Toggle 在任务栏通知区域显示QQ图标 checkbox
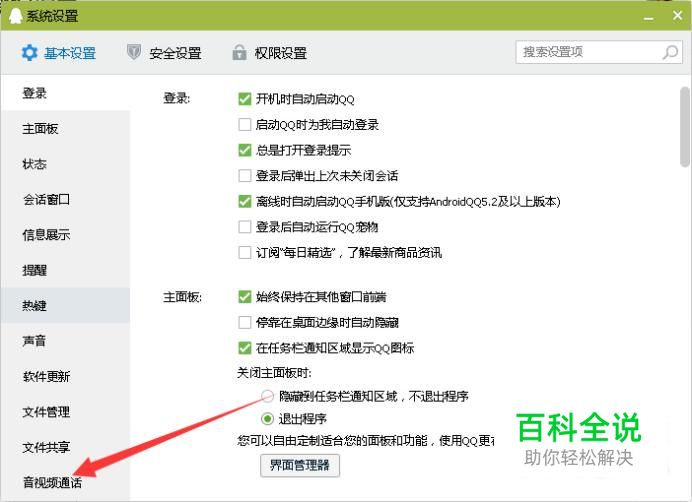692x502 pixels. [244, 348]
